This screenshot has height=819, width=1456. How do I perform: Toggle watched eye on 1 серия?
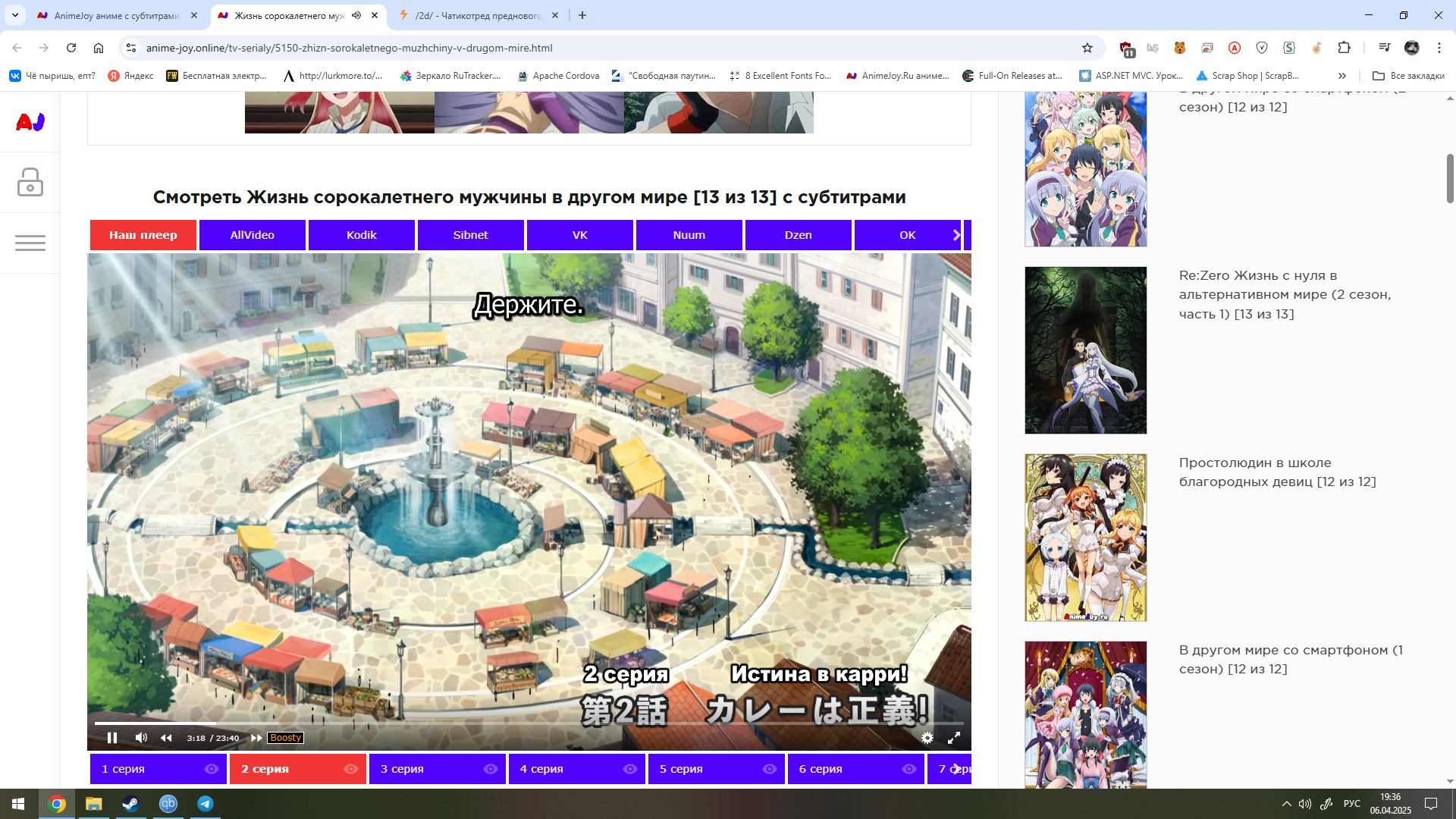(212, 769)
